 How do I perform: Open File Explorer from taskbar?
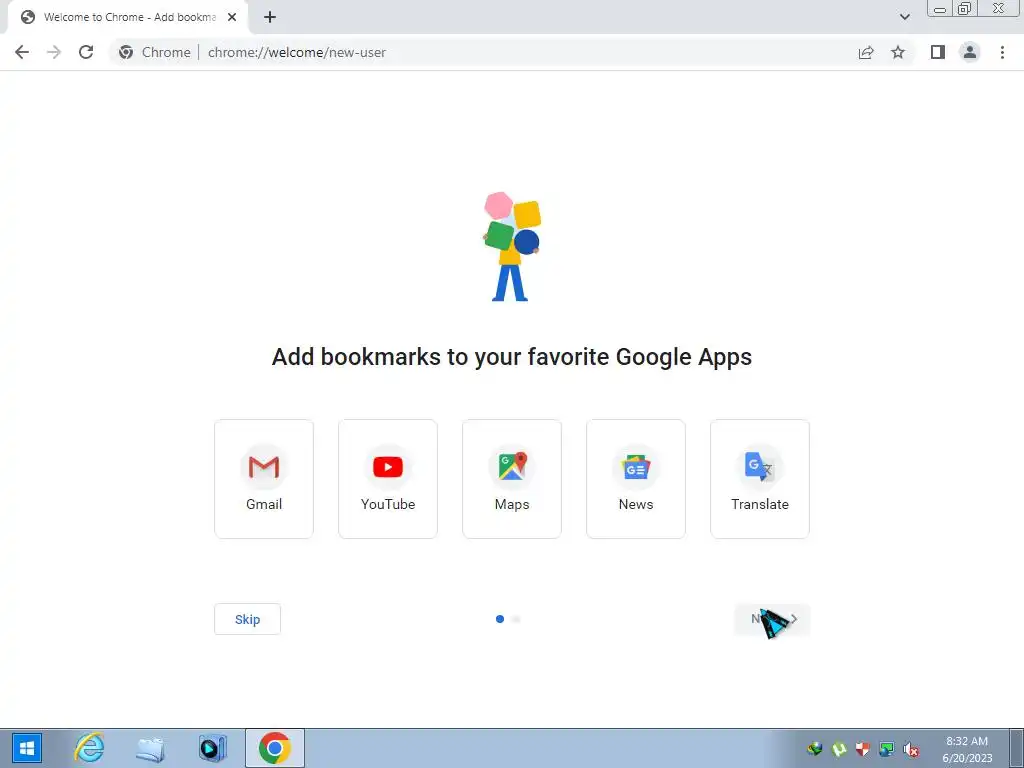tap(150, 748)
